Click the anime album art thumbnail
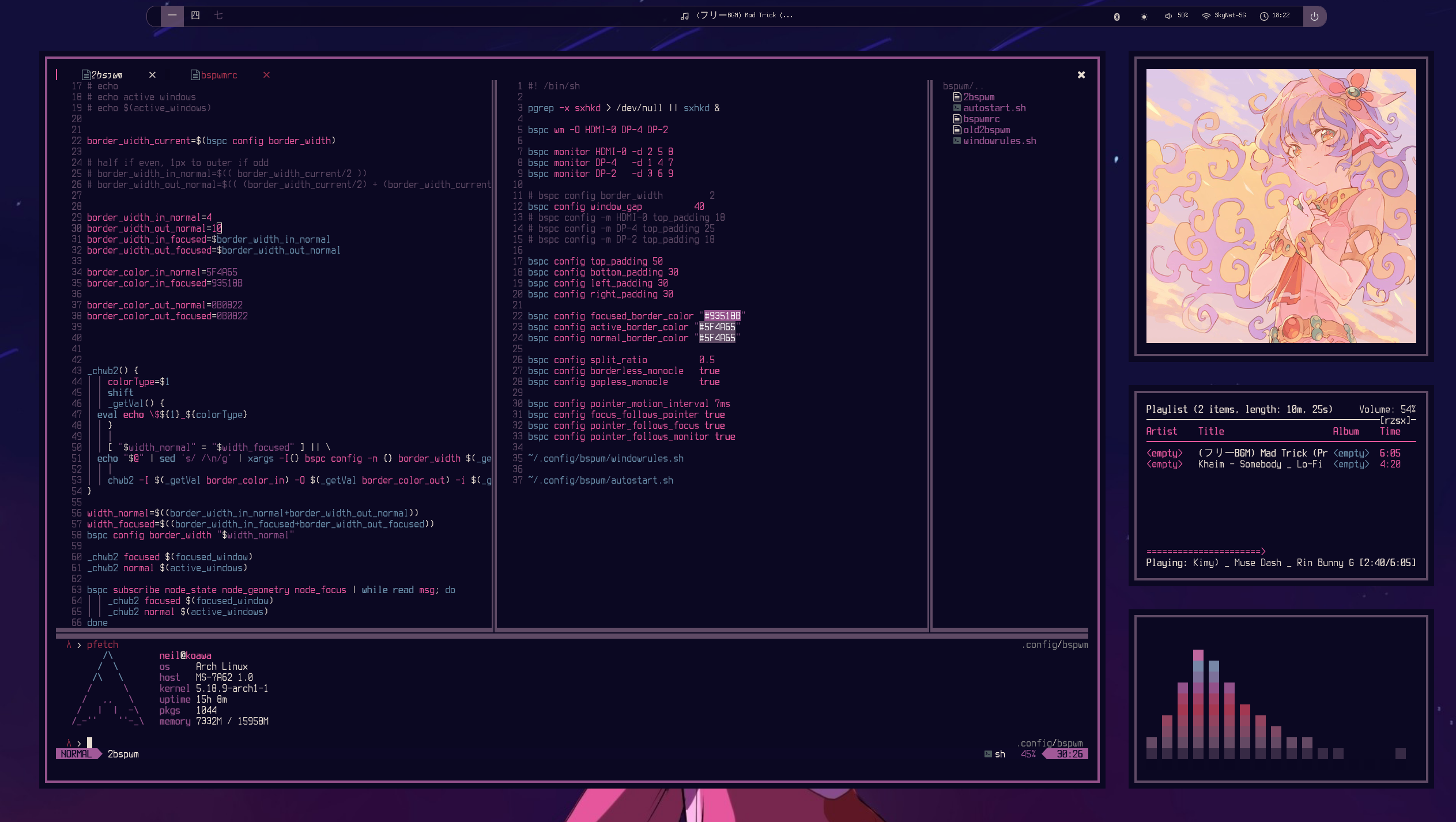Screen dimensions: 1456x822 [x=1280, y=206]
